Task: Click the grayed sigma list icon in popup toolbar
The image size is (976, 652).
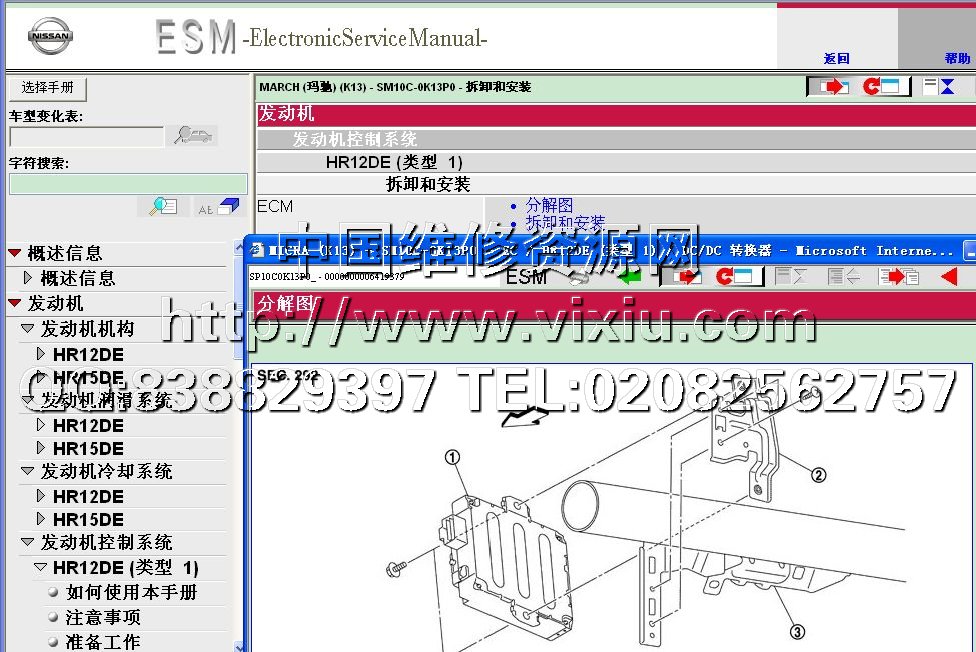Action: click(x=791, y=276)
